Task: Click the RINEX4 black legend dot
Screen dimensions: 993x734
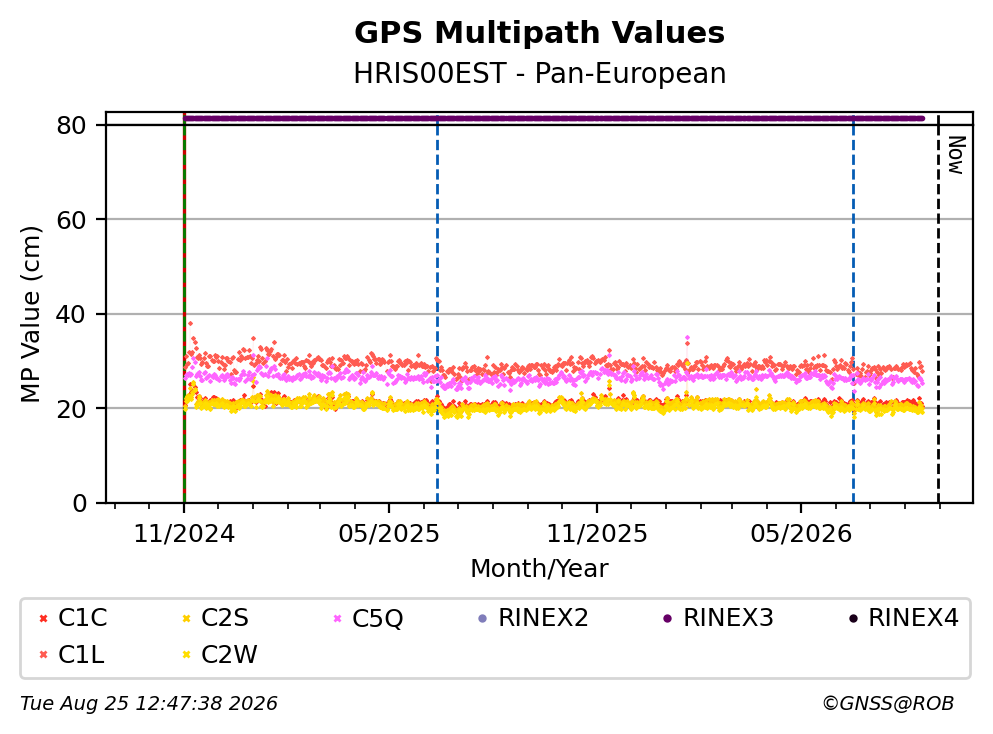Action: [x=853, y=619]
